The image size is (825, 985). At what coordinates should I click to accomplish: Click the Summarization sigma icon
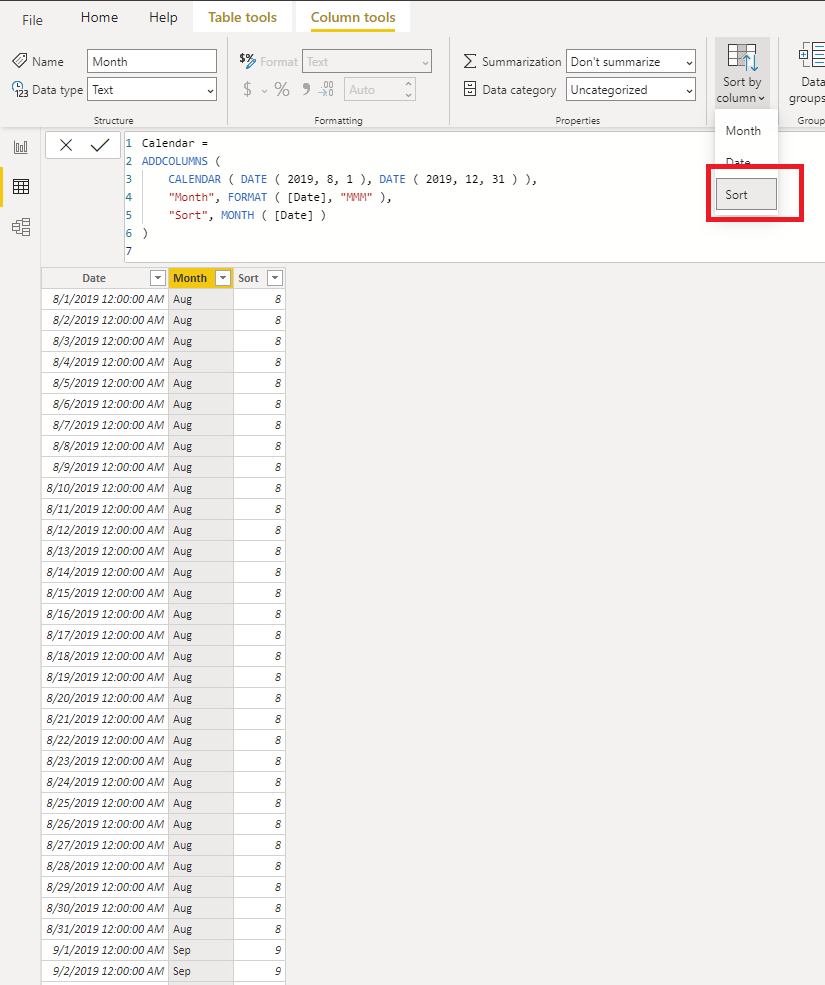(x=470, y=61)
